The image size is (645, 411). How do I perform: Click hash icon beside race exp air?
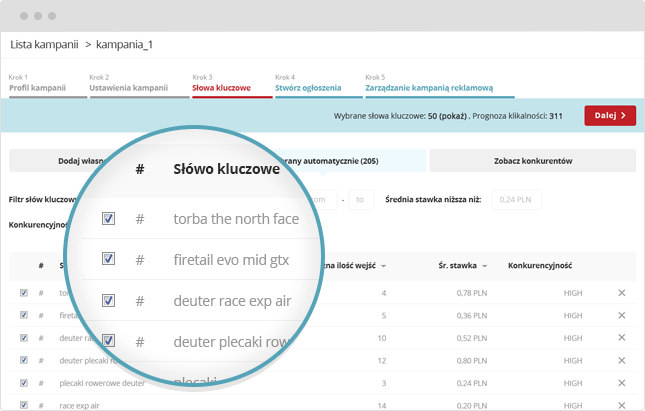point(41,406)
